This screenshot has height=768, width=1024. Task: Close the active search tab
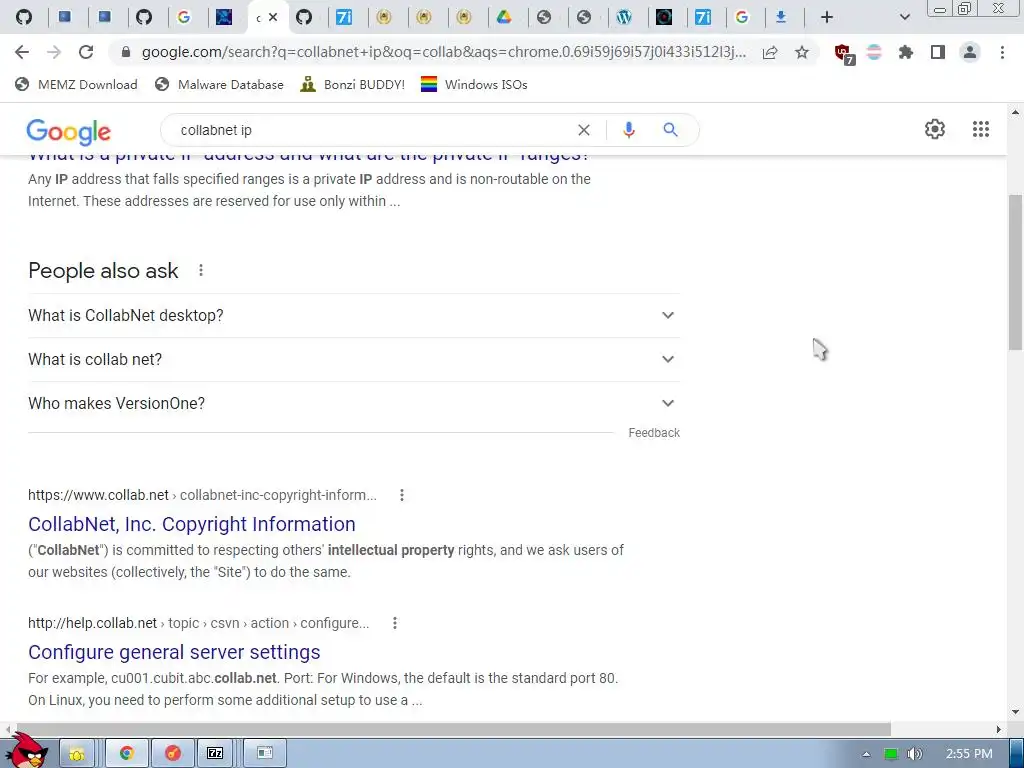[x=273, y=18]
